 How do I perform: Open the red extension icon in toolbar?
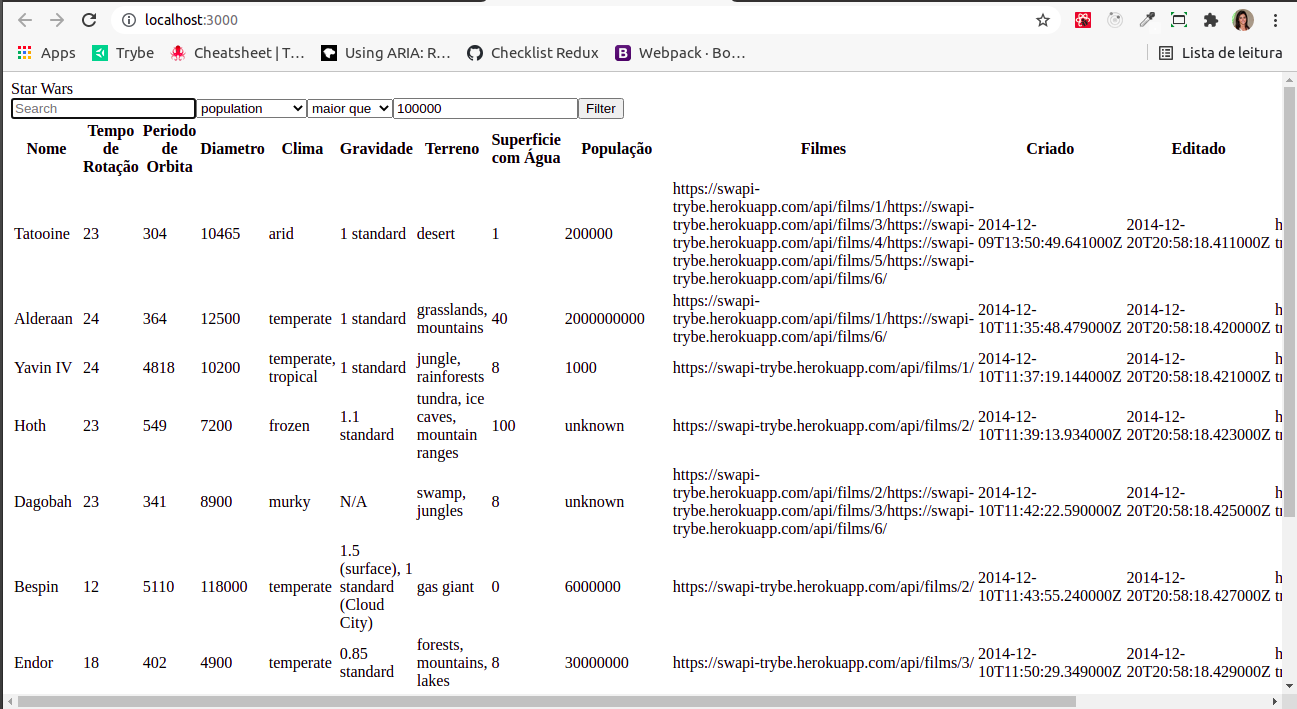1083,20
